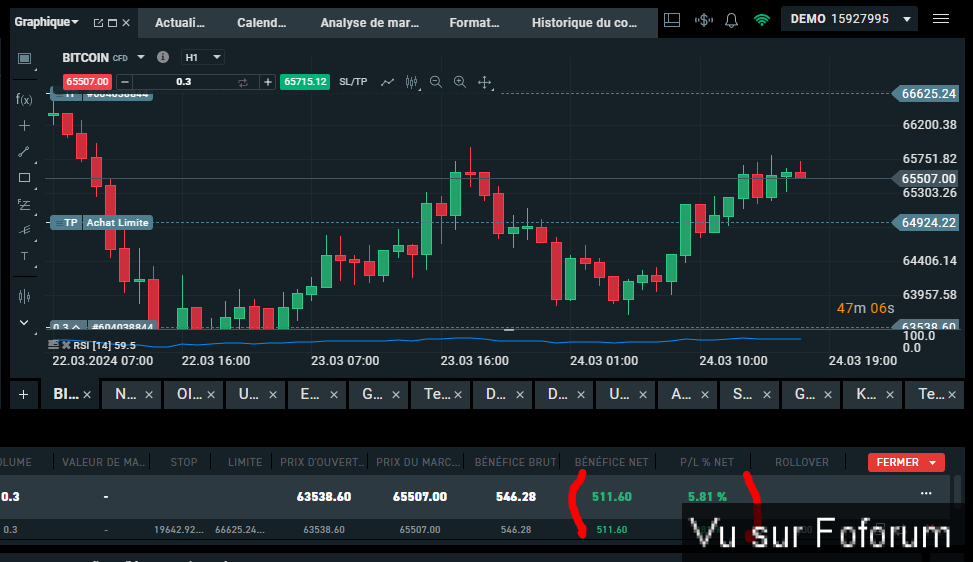The height and width of the screenshot is (562, 973).
Task: Zoom in on the chart
Action: coord(460,82)
